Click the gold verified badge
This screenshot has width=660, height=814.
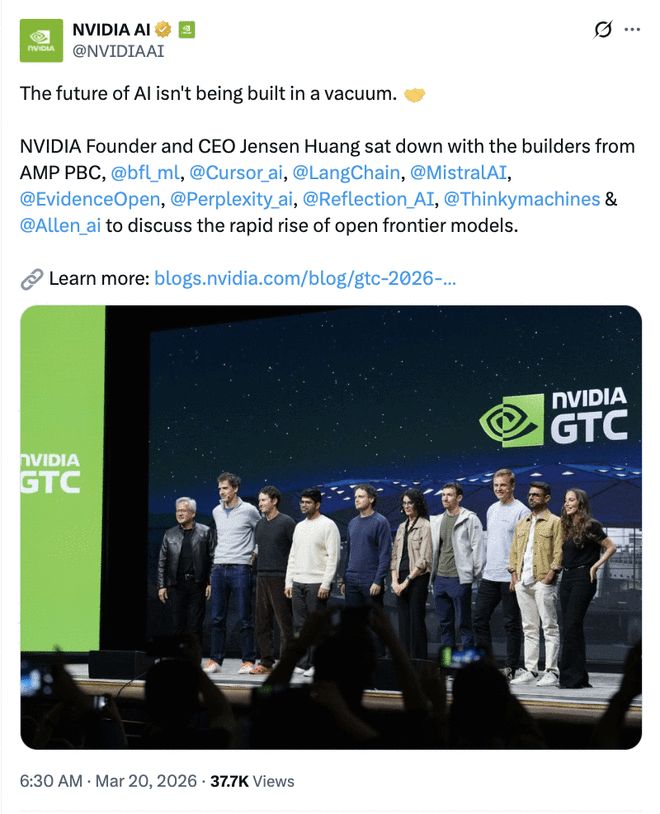tap(163, 30)
